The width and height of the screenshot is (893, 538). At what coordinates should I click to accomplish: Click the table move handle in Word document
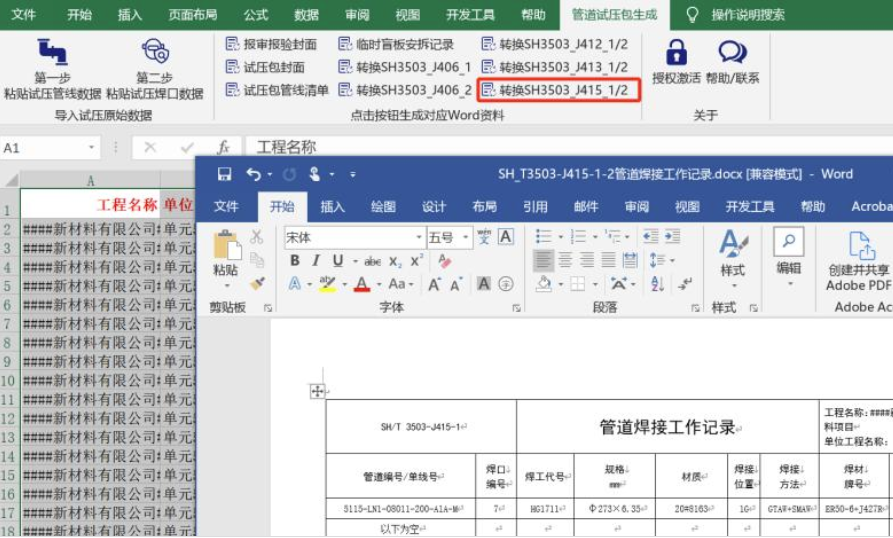pyautogui.click(x=317, y=391)
